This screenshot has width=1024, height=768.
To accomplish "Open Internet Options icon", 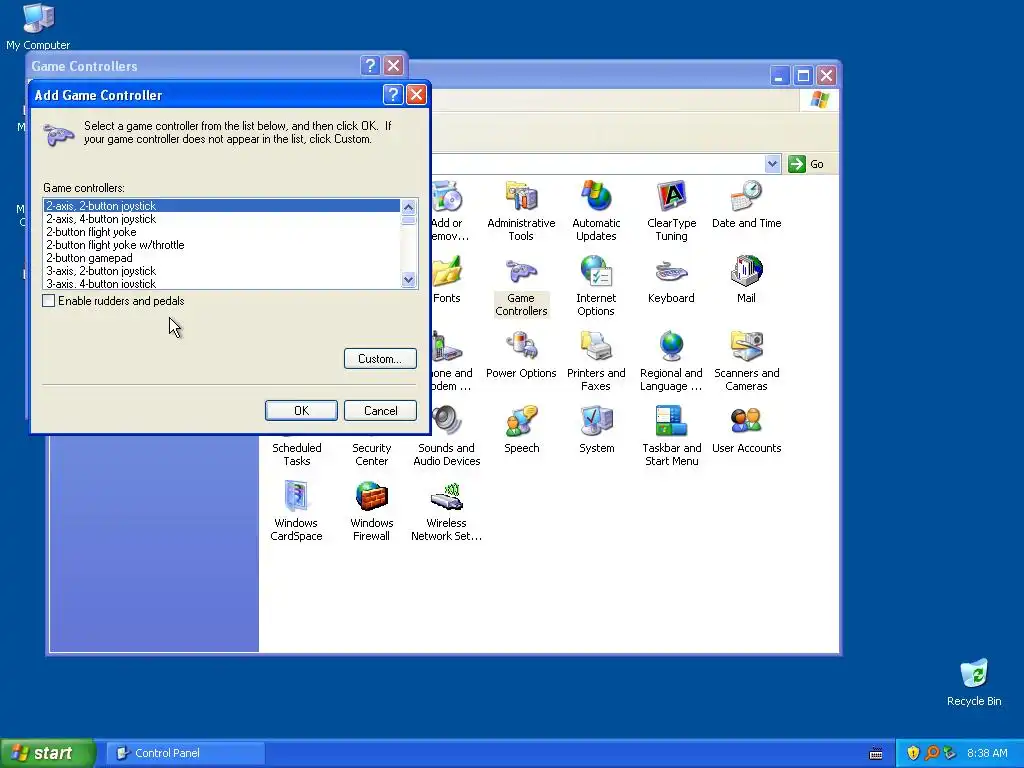I will 596,286.
